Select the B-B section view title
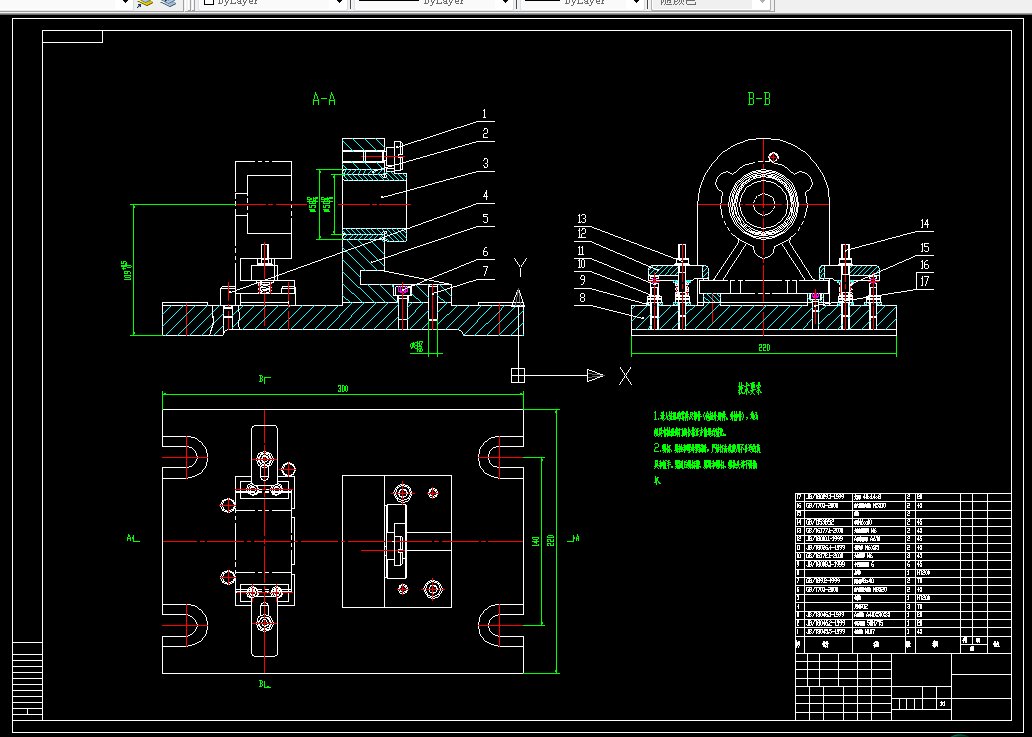This screenshot has height=737, width=1032. click(759, 99)
